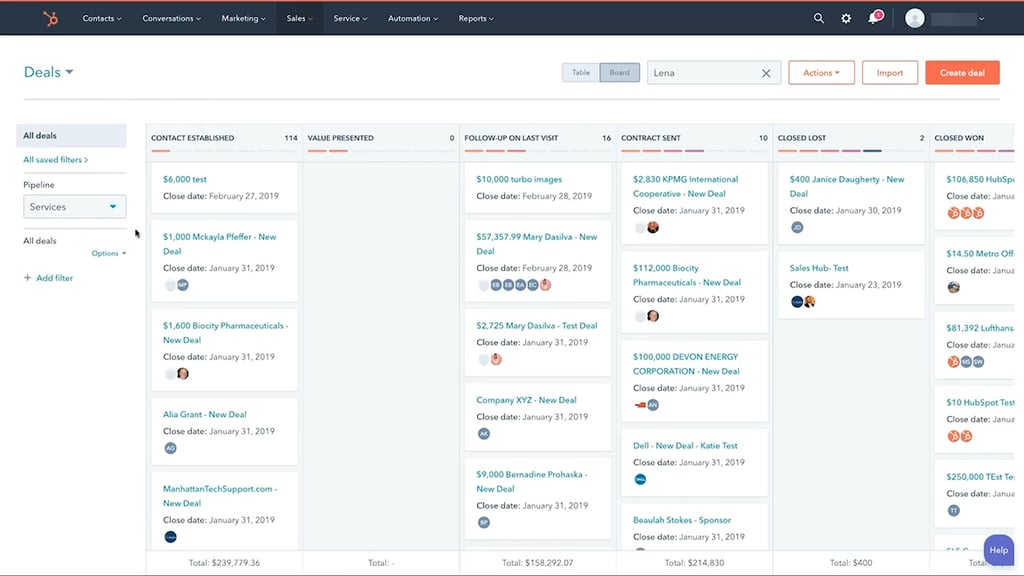Click avatar on Company XYZ deal card
The width and height of the screenshot is (1024, 576).
coord(484,434)
